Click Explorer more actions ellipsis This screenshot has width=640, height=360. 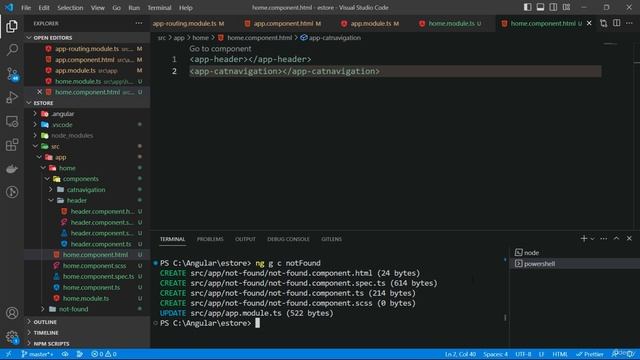pyautogui.click(x=139, y=23)
